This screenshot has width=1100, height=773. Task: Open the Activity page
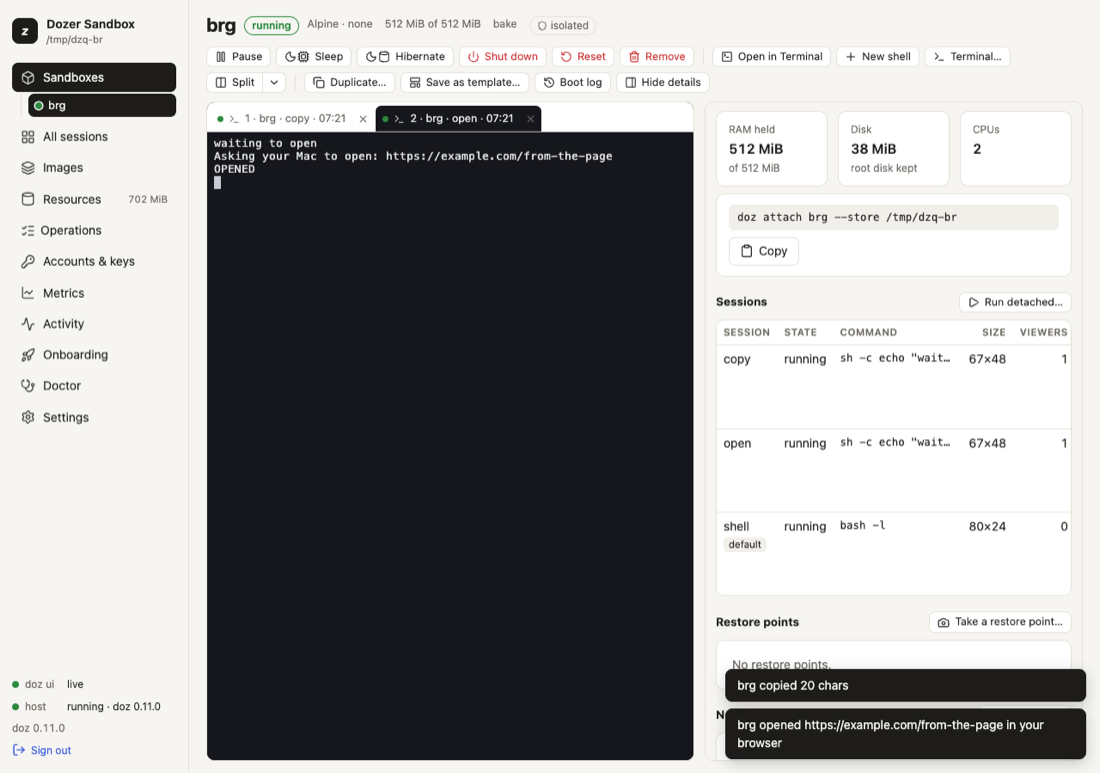(x=94, y=323)
